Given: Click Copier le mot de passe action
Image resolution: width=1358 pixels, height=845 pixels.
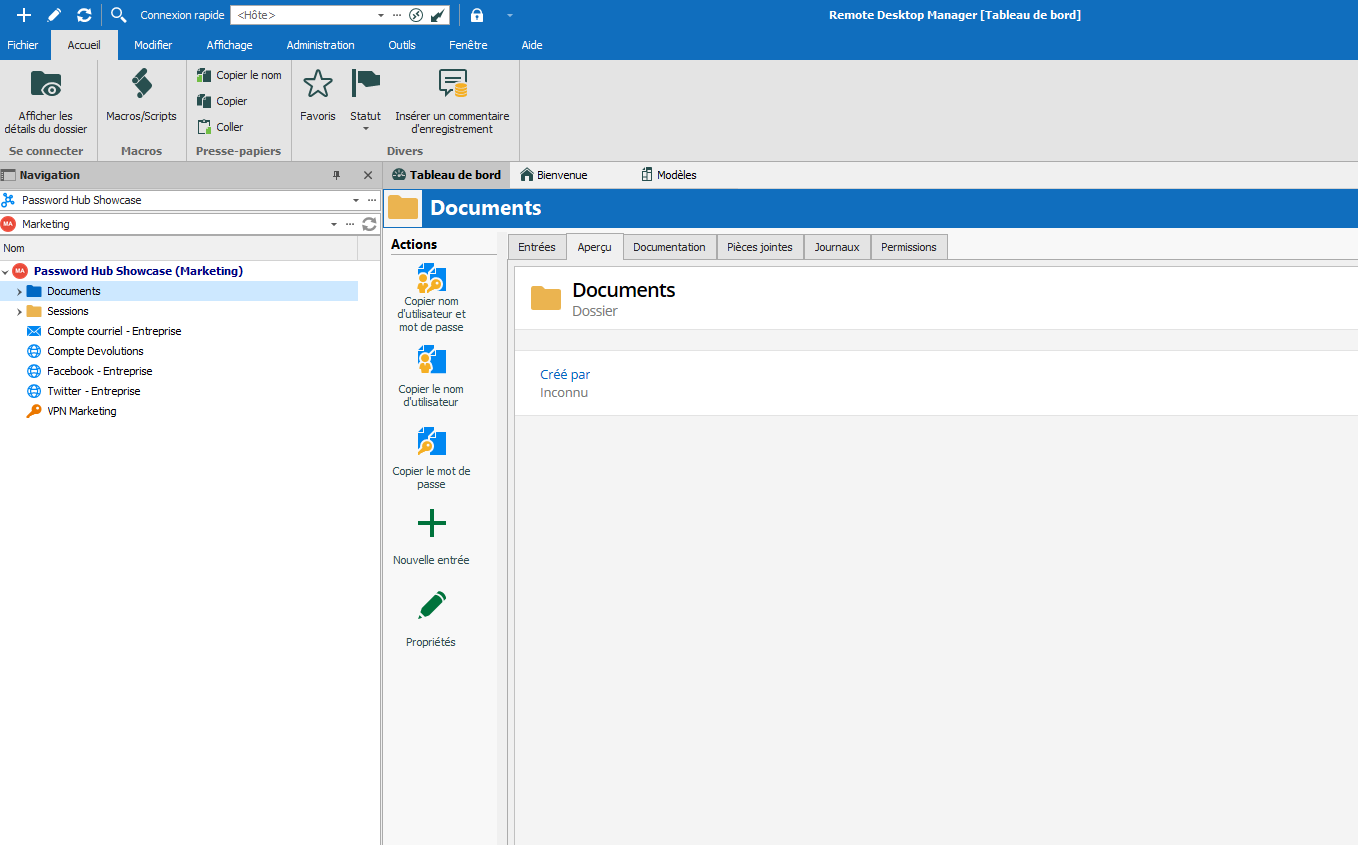Looking at the screenshot, I should click(431, 443).
